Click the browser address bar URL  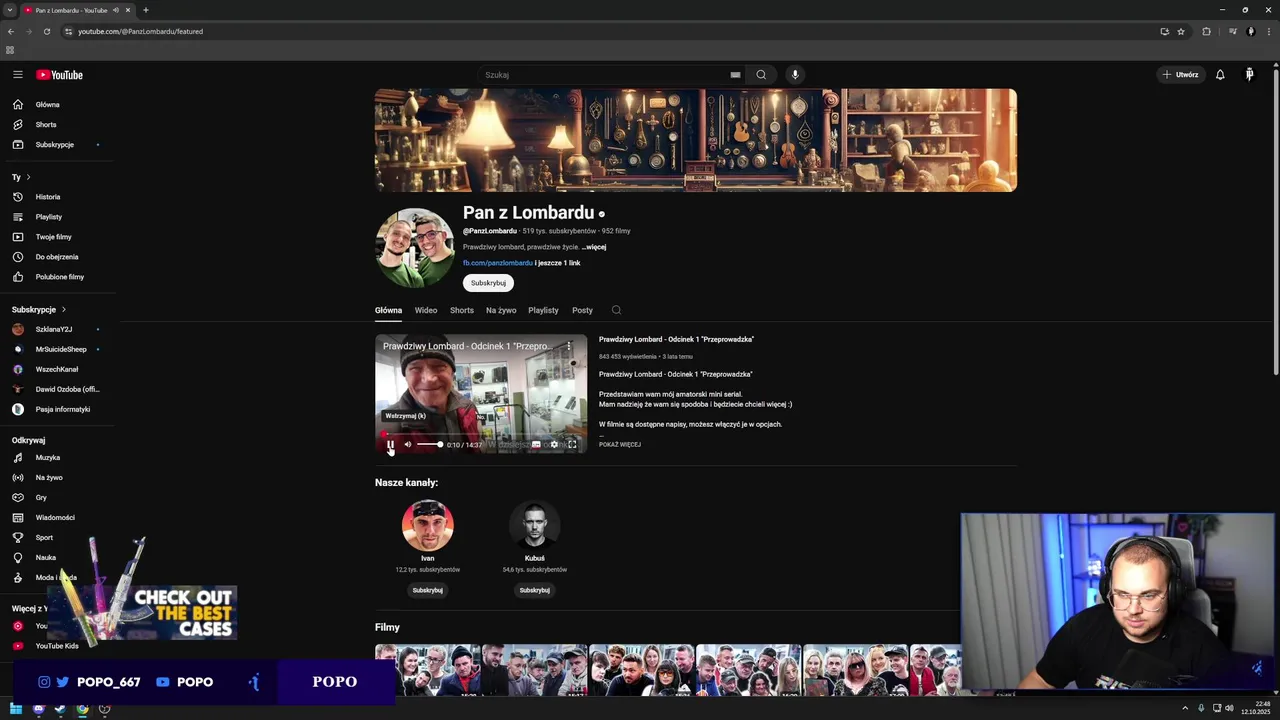(140, 31)
